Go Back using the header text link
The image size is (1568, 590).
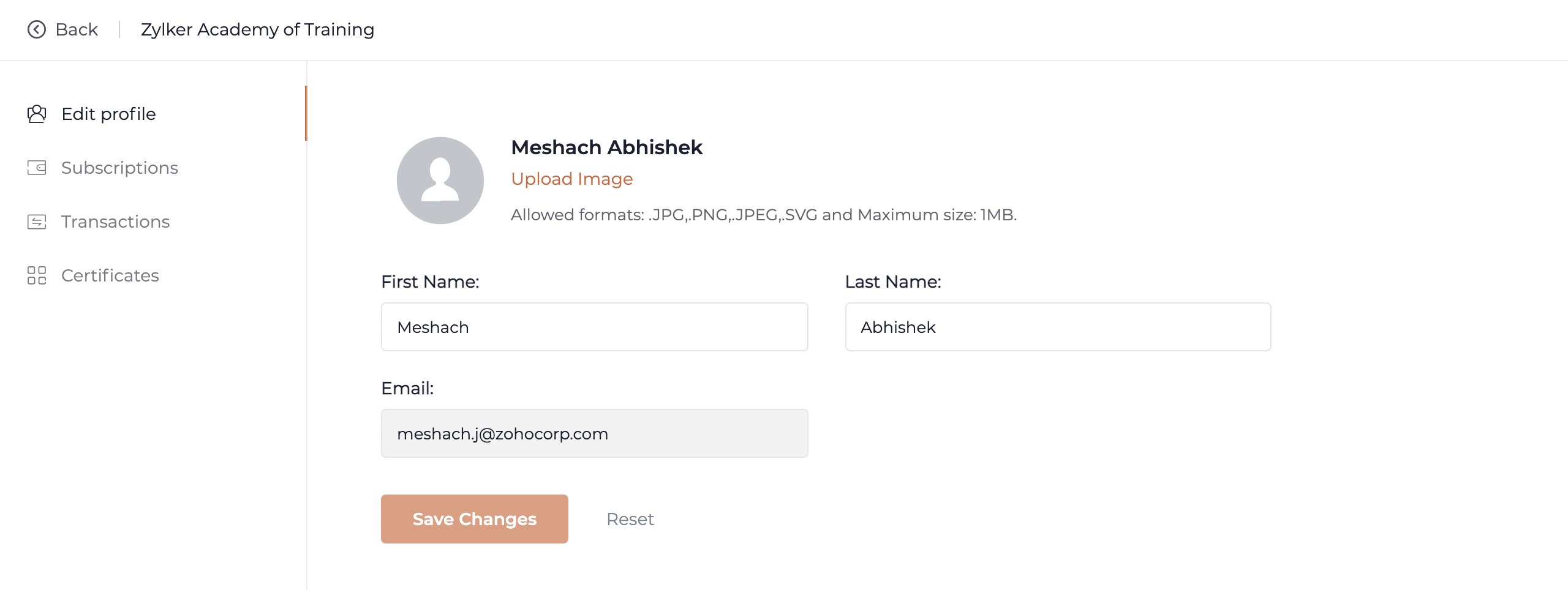77,29
